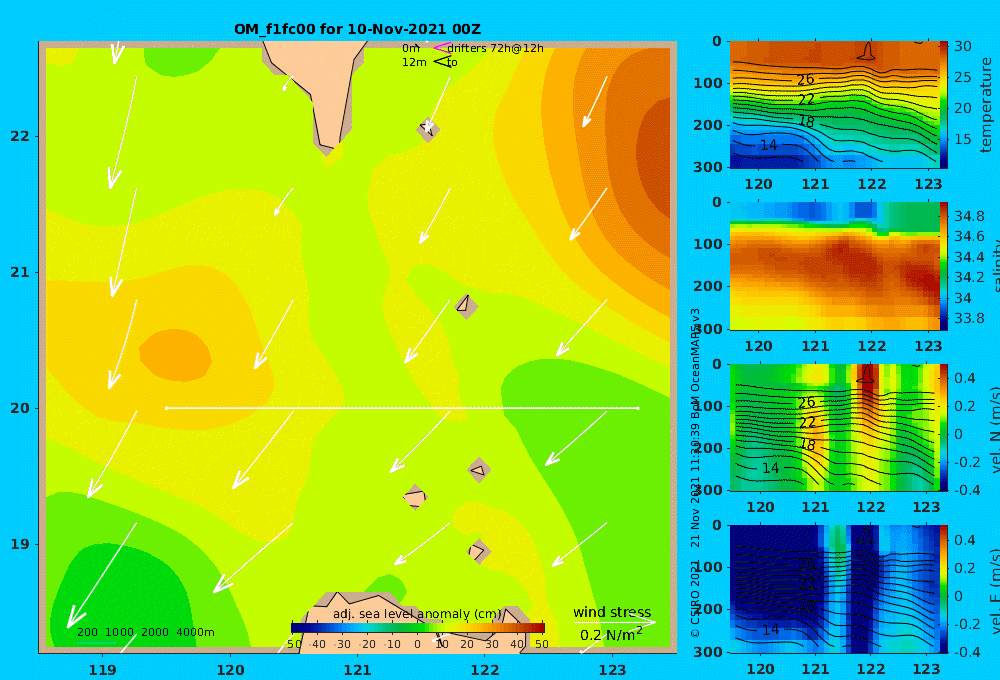Click tick value 34.8 on salinity color bar

(x=969, y=216)
